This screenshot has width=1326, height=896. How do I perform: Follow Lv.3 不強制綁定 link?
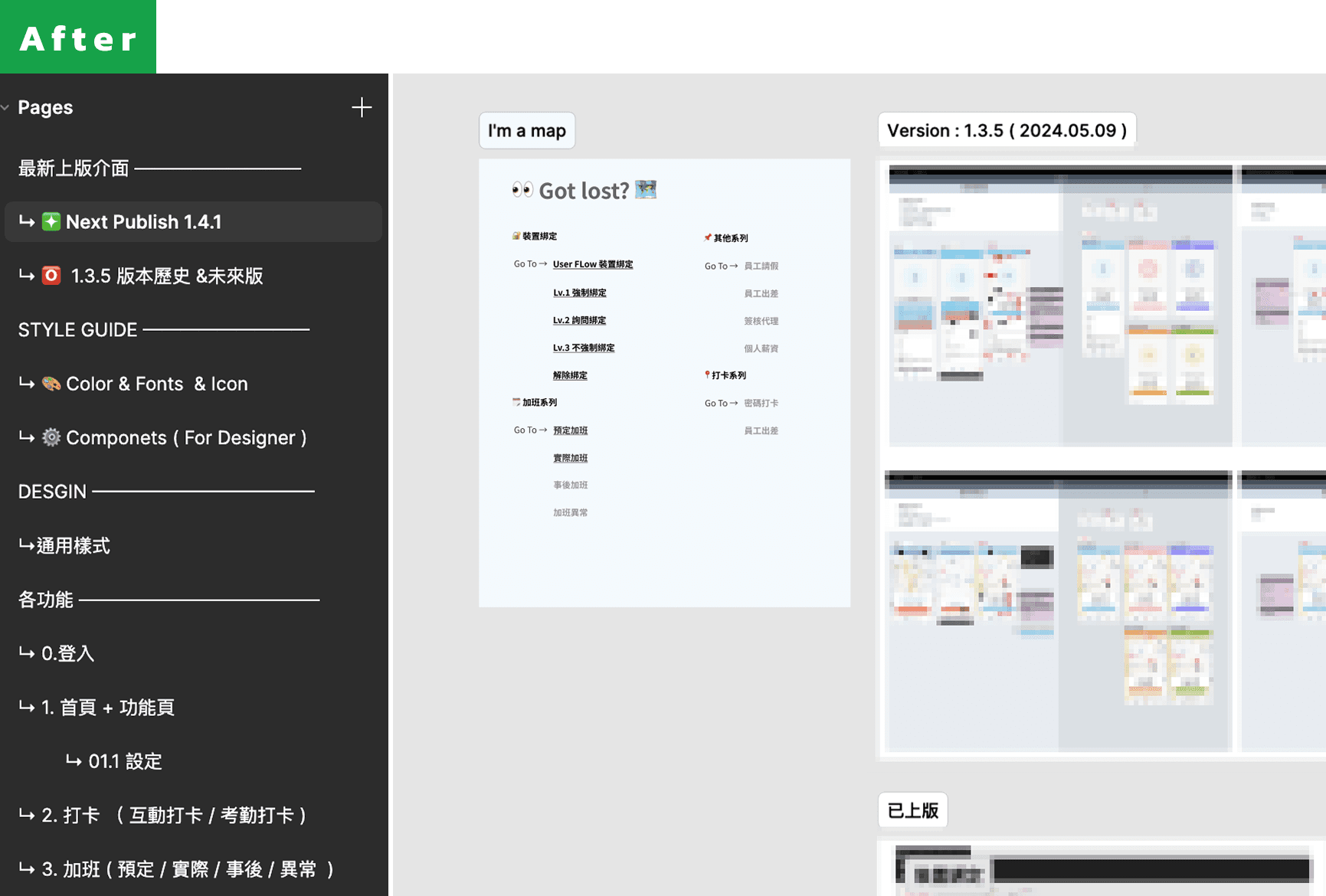coord(584,348)
